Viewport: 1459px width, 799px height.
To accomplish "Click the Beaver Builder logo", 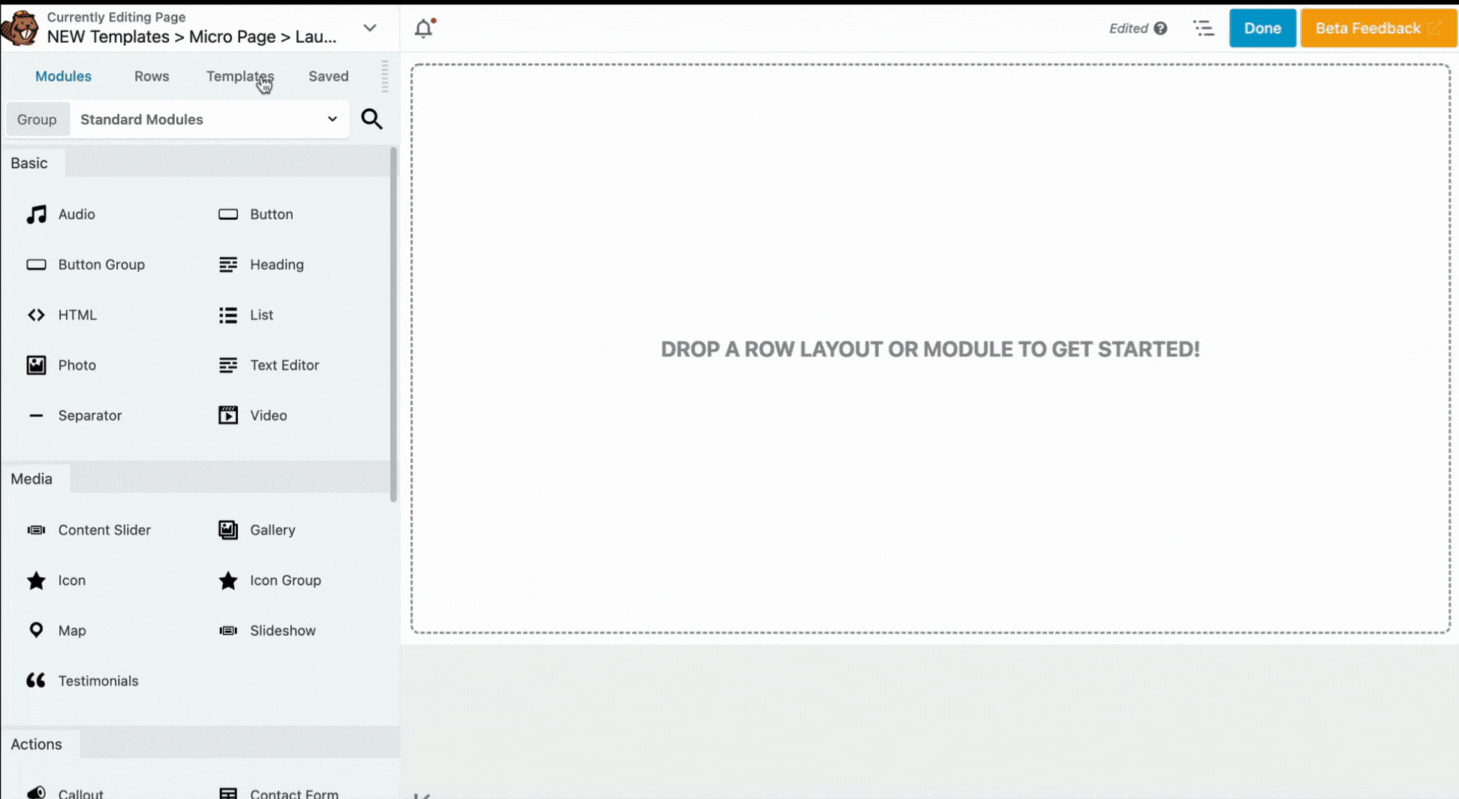I will coord(21,28).
